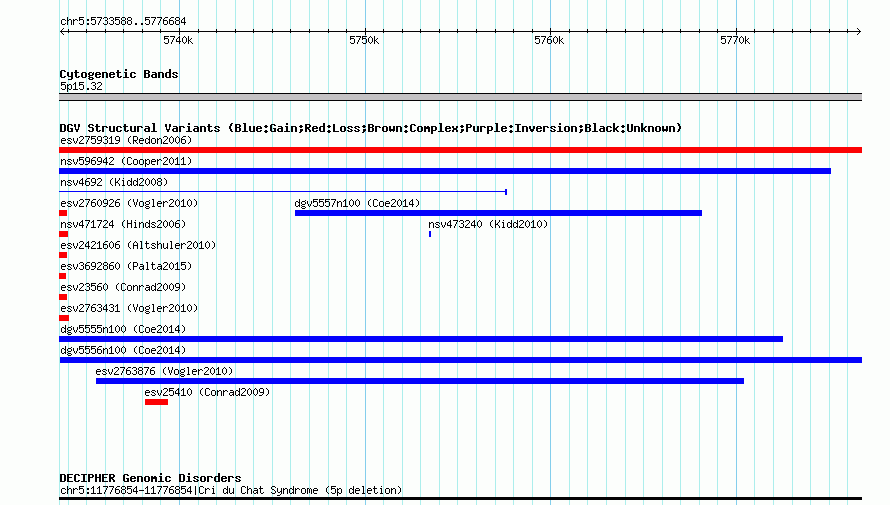Viewport: 890px width, 505px height.
Task: Select the 5p15.32 band label
Action: pos(81,86)
